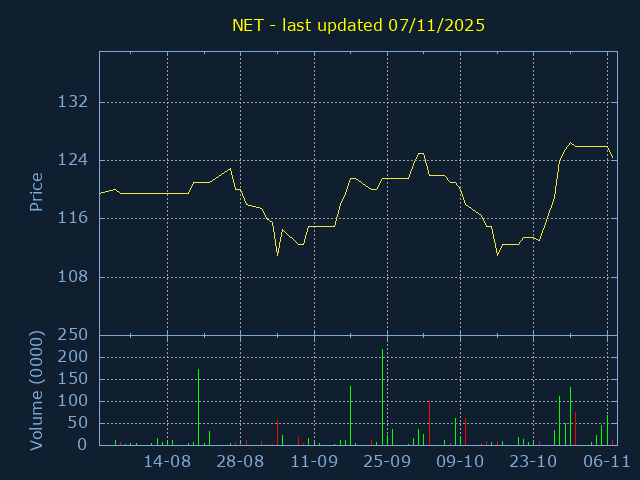Click the 06-11 date label
The image size is (640, 480).
[x=606, y=462]
